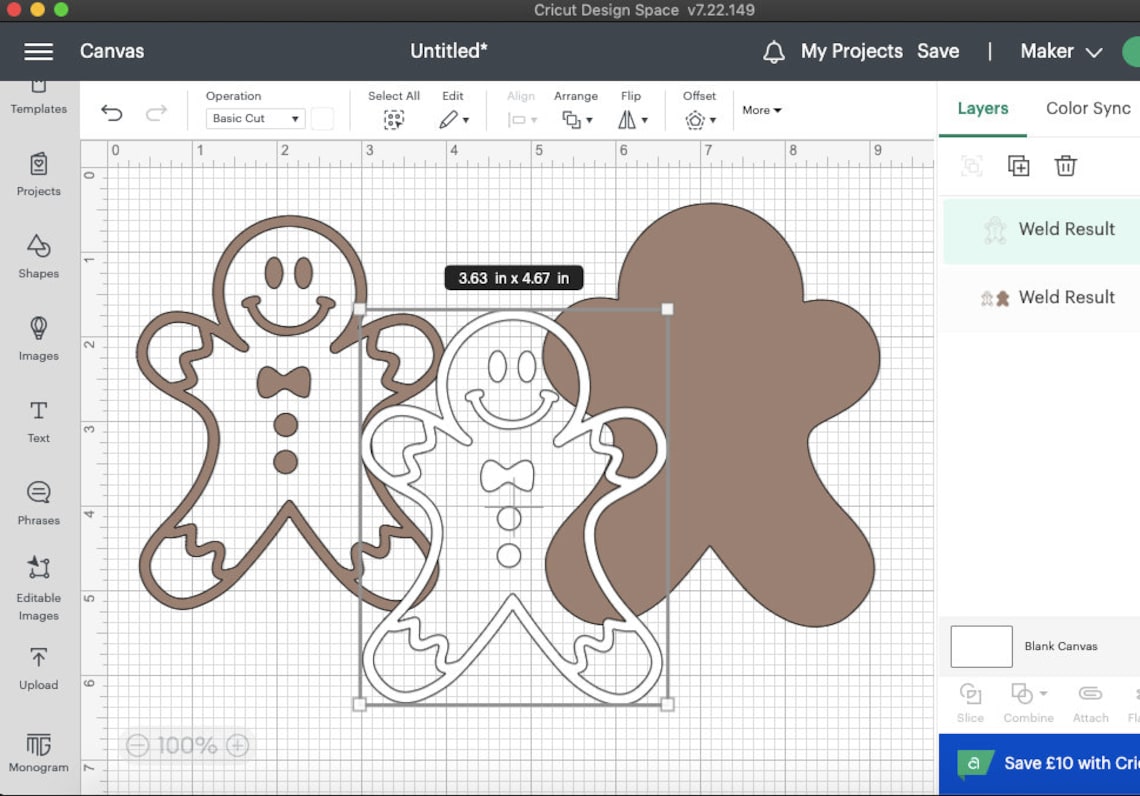Open the Basic Cut operation dropdown

pyautogui.click(x=254, y=118)
